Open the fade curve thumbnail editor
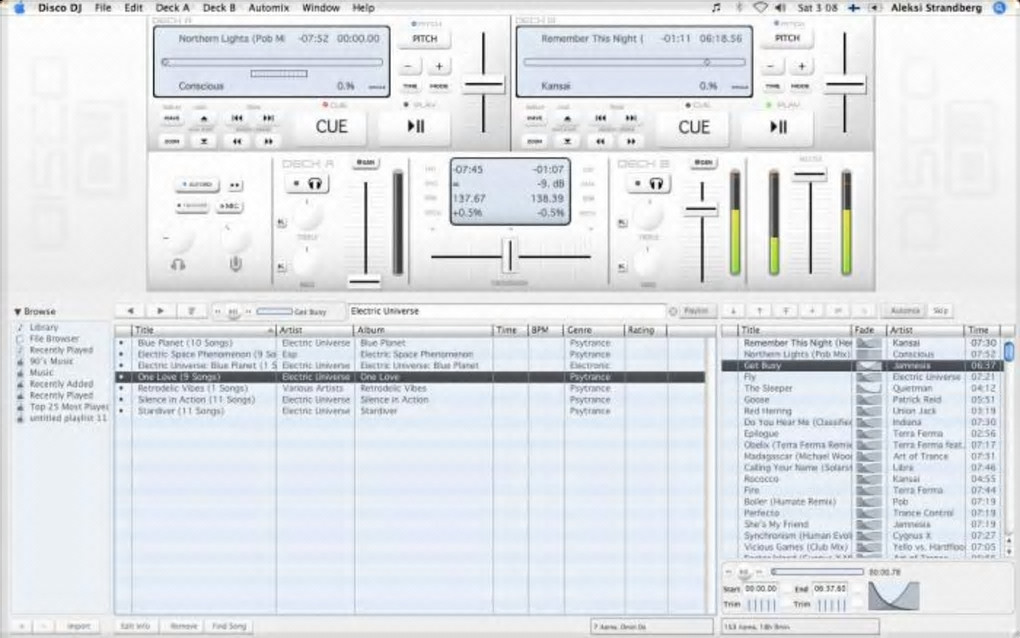The image size is (1020, 638). (894, 596)
